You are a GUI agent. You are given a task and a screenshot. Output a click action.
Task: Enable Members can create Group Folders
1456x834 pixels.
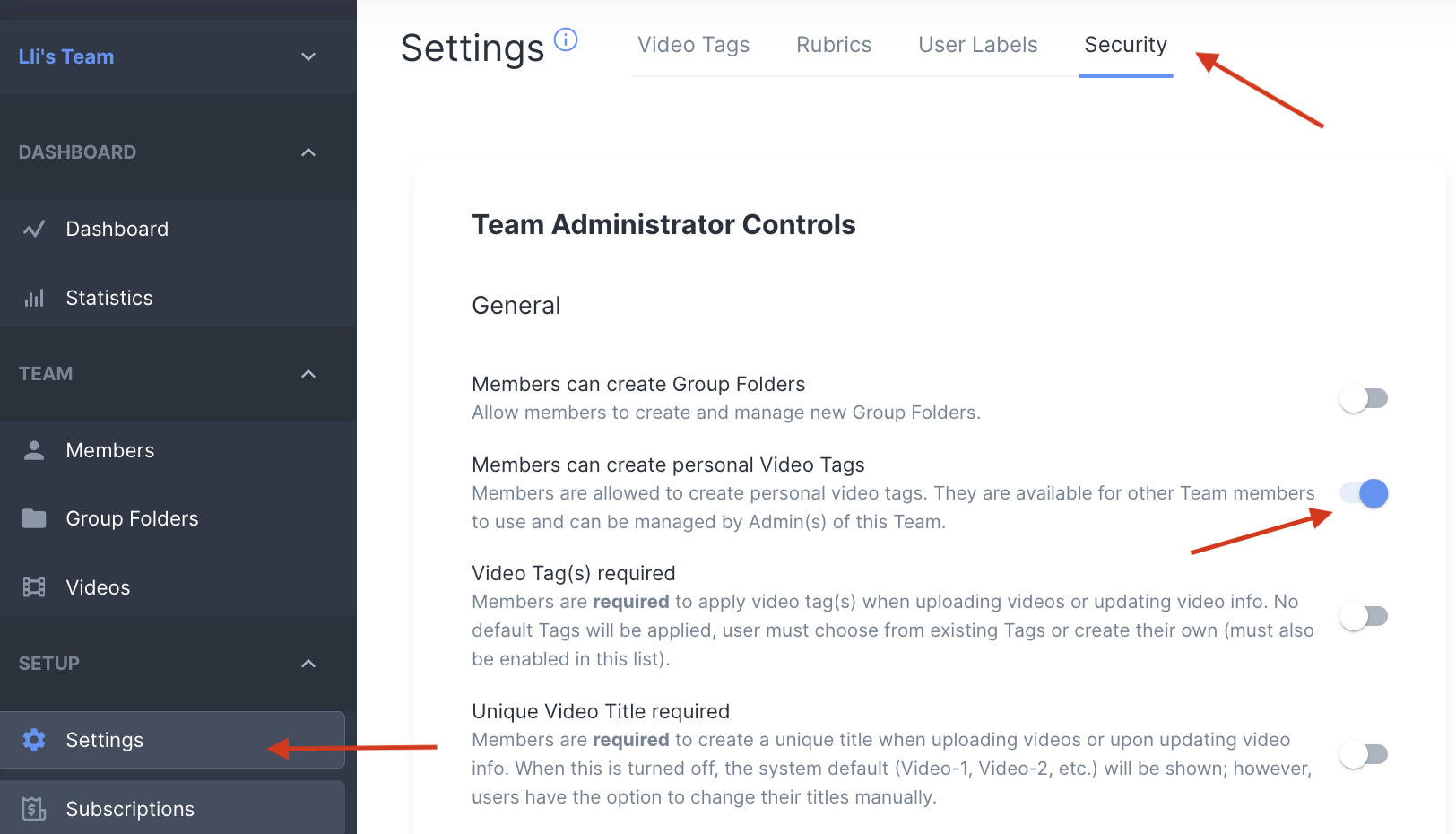(1363, 398)
